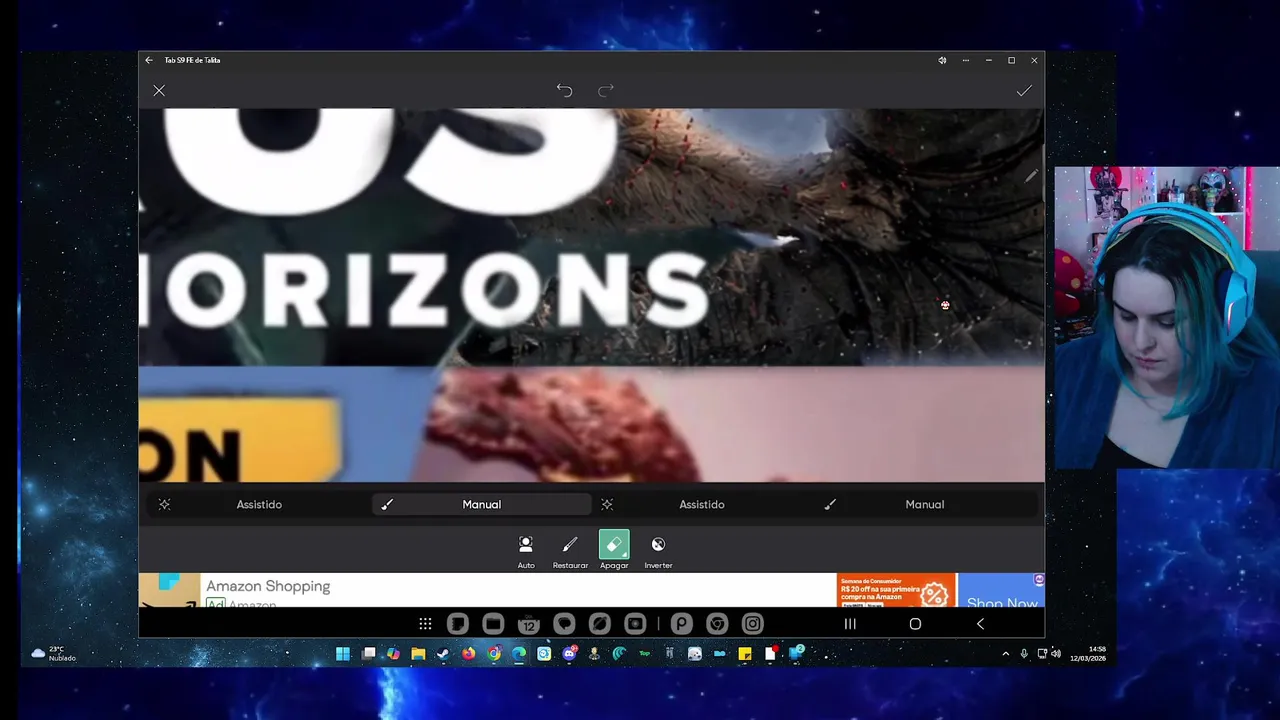
Task: Open the Android apps grid
Action: [425, 624]
